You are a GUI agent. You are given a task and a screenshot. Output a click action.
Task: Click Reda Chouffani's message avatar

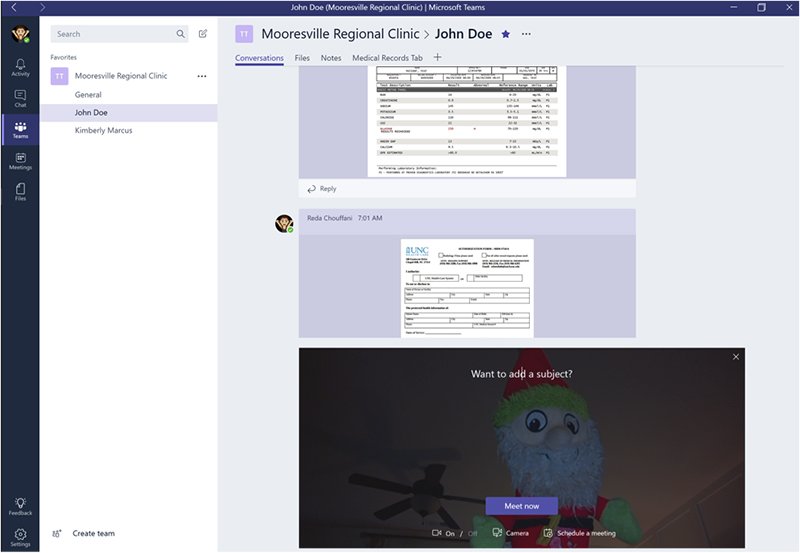(284, 223)
